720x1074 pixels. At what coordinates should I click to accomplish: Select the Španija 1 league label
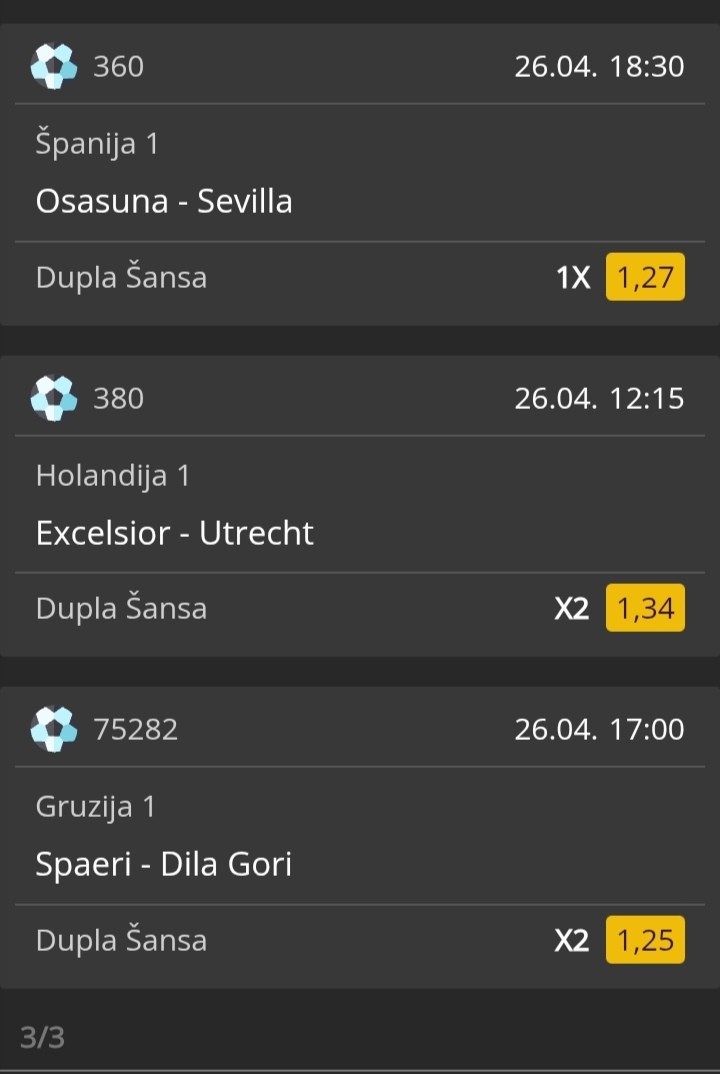[x=97, y=144]
